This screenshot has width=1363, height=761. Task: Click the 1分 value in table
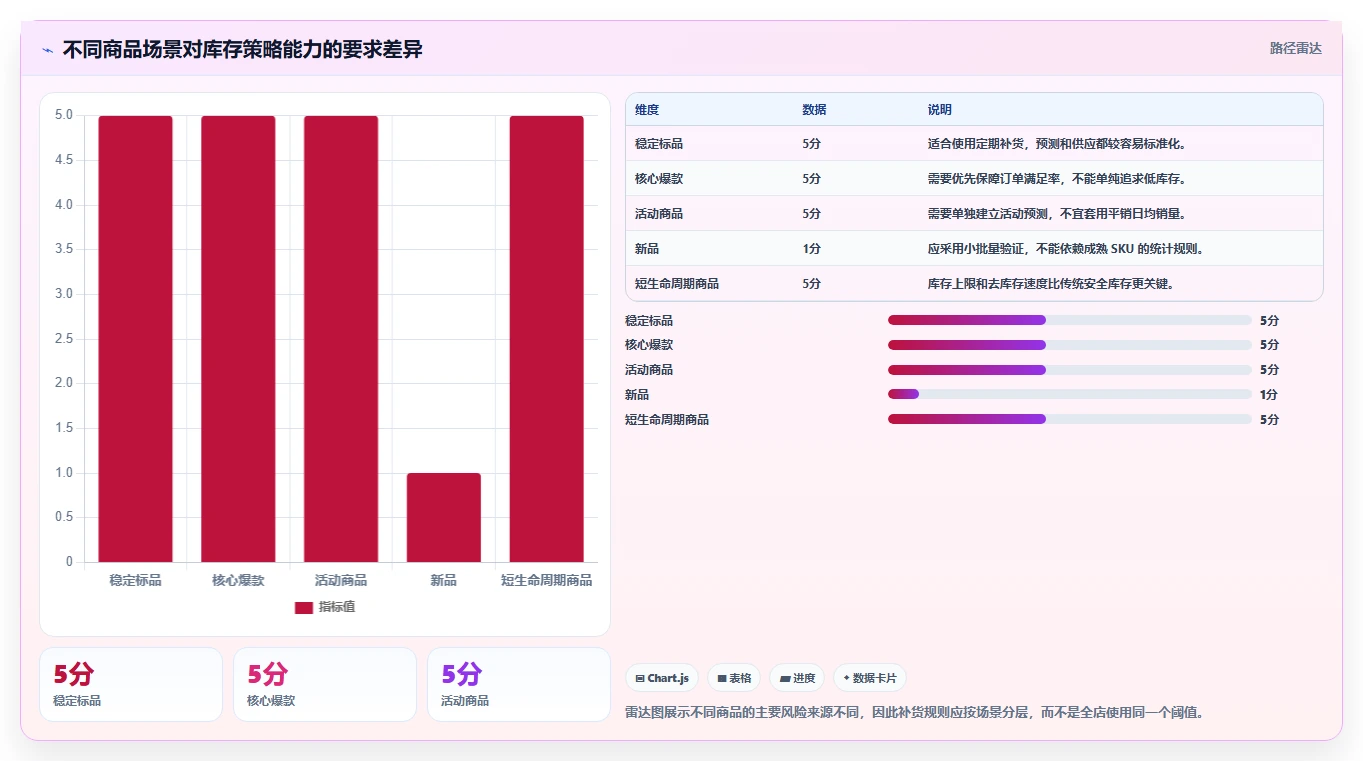pyautogui.click(x=811, y=249)
